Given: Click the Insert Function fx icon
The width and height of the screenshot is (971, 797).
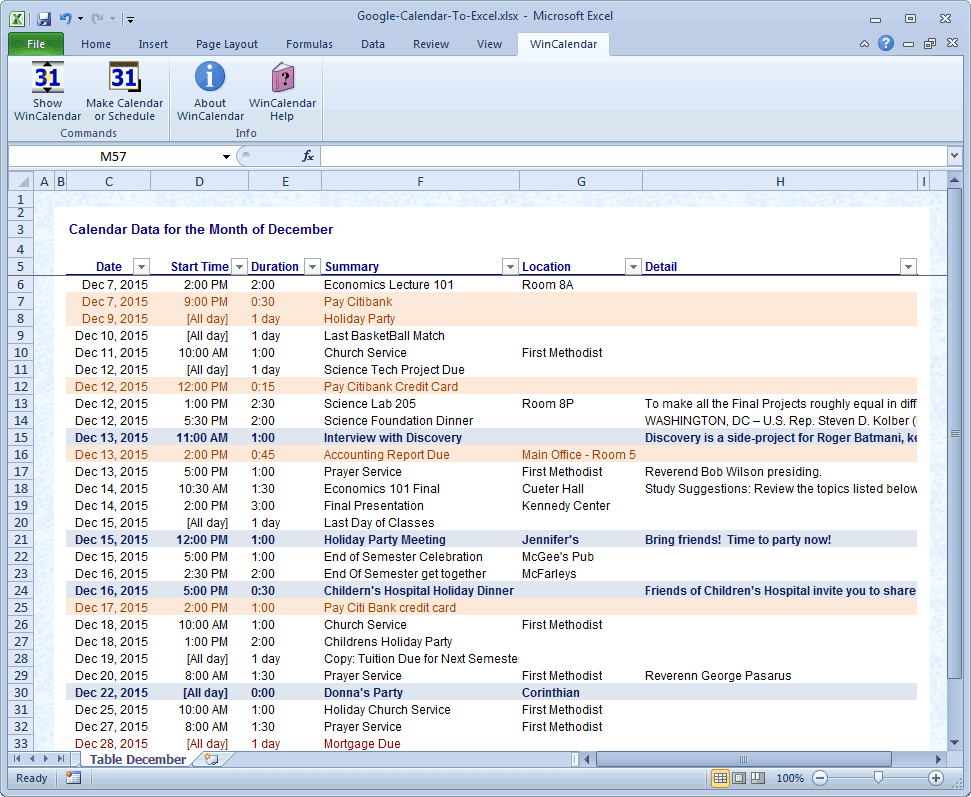Looking at the screenshot, I should (307, 155).
